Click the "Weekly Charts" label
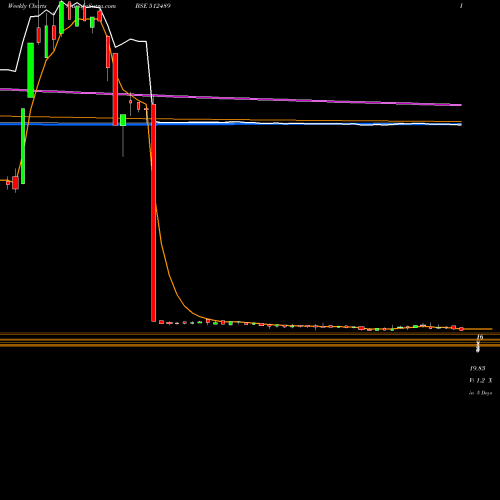The height and width of the screenshot is (500, 500). point(27,6)
